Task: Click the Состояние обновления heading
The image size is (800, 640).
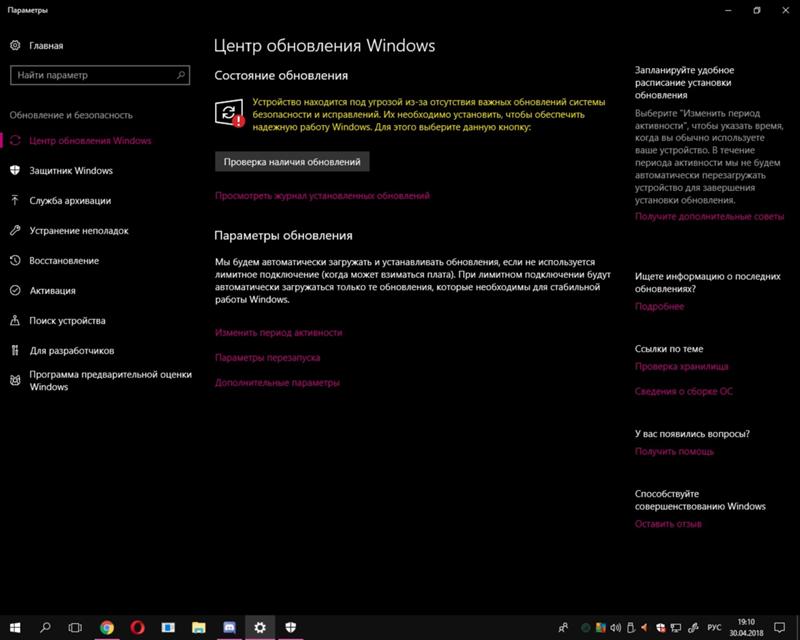Action: point(281,76)
